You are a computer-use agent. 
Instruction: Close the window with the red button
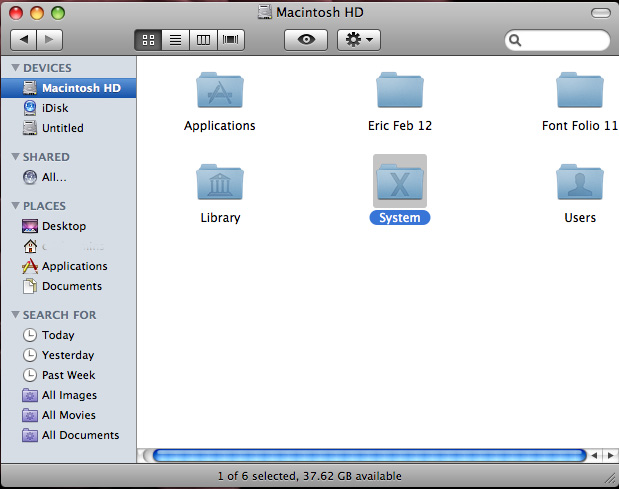(x=16, y=13)
